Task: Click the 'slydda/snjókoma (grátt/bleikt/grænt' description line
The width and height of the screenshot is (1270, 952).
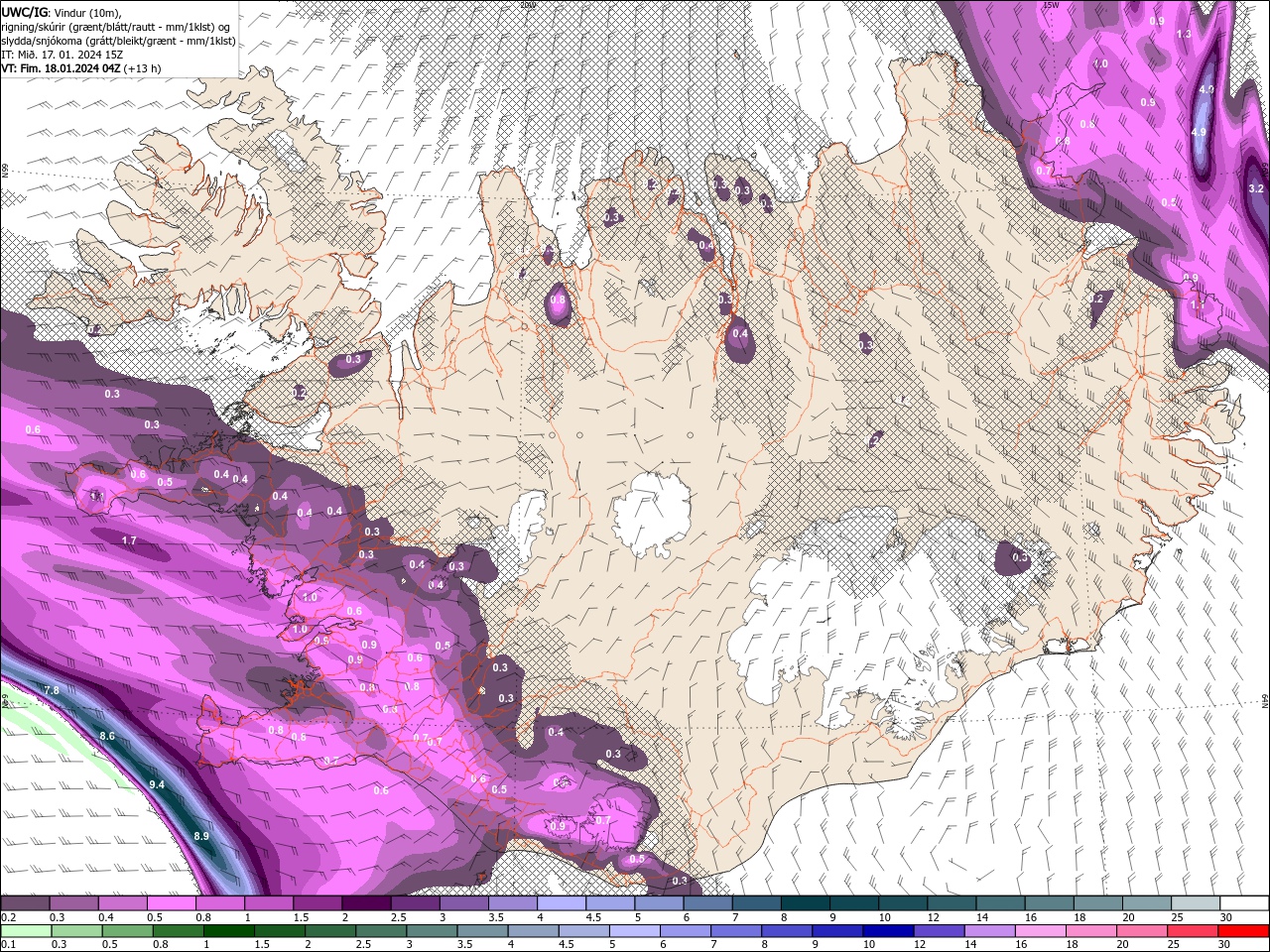Action: (x=118, y=41)
